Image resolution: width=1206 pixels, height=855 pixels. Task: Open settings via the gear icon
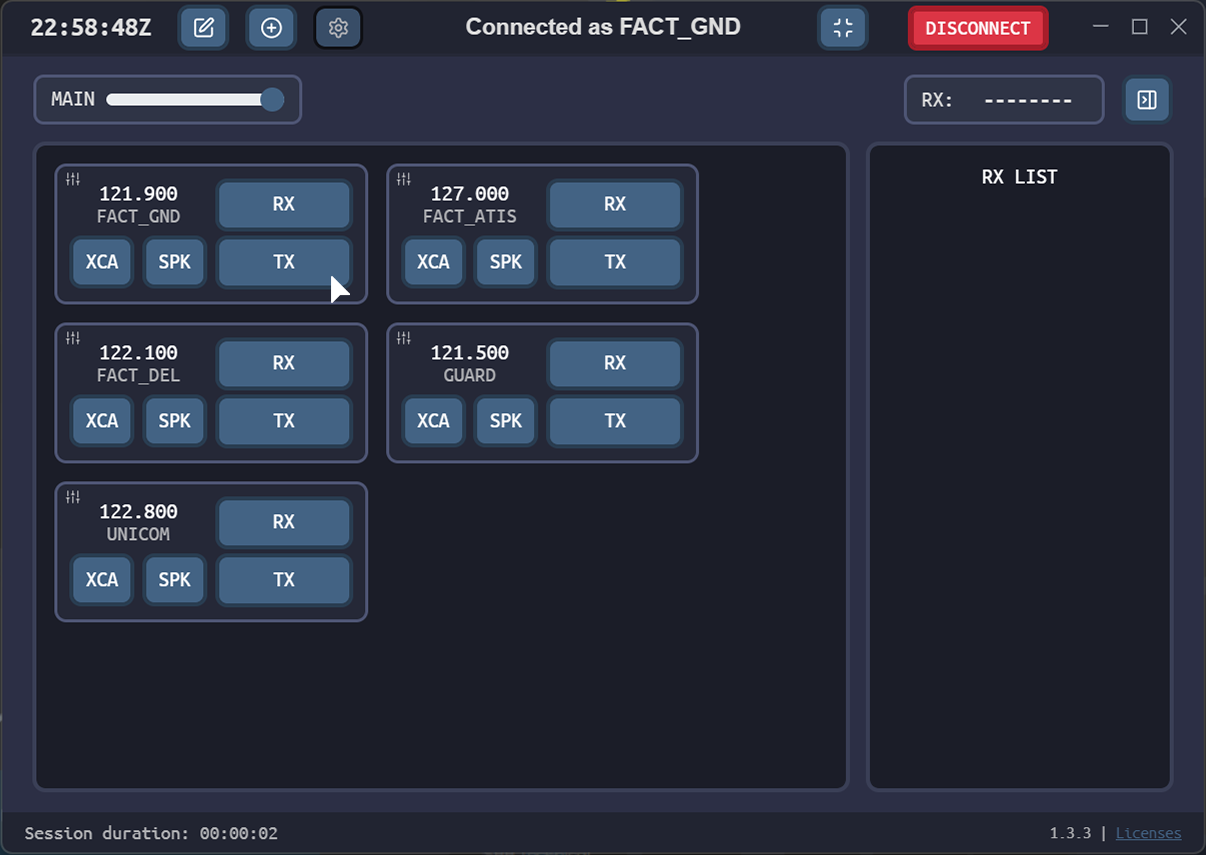pos(338,28)
